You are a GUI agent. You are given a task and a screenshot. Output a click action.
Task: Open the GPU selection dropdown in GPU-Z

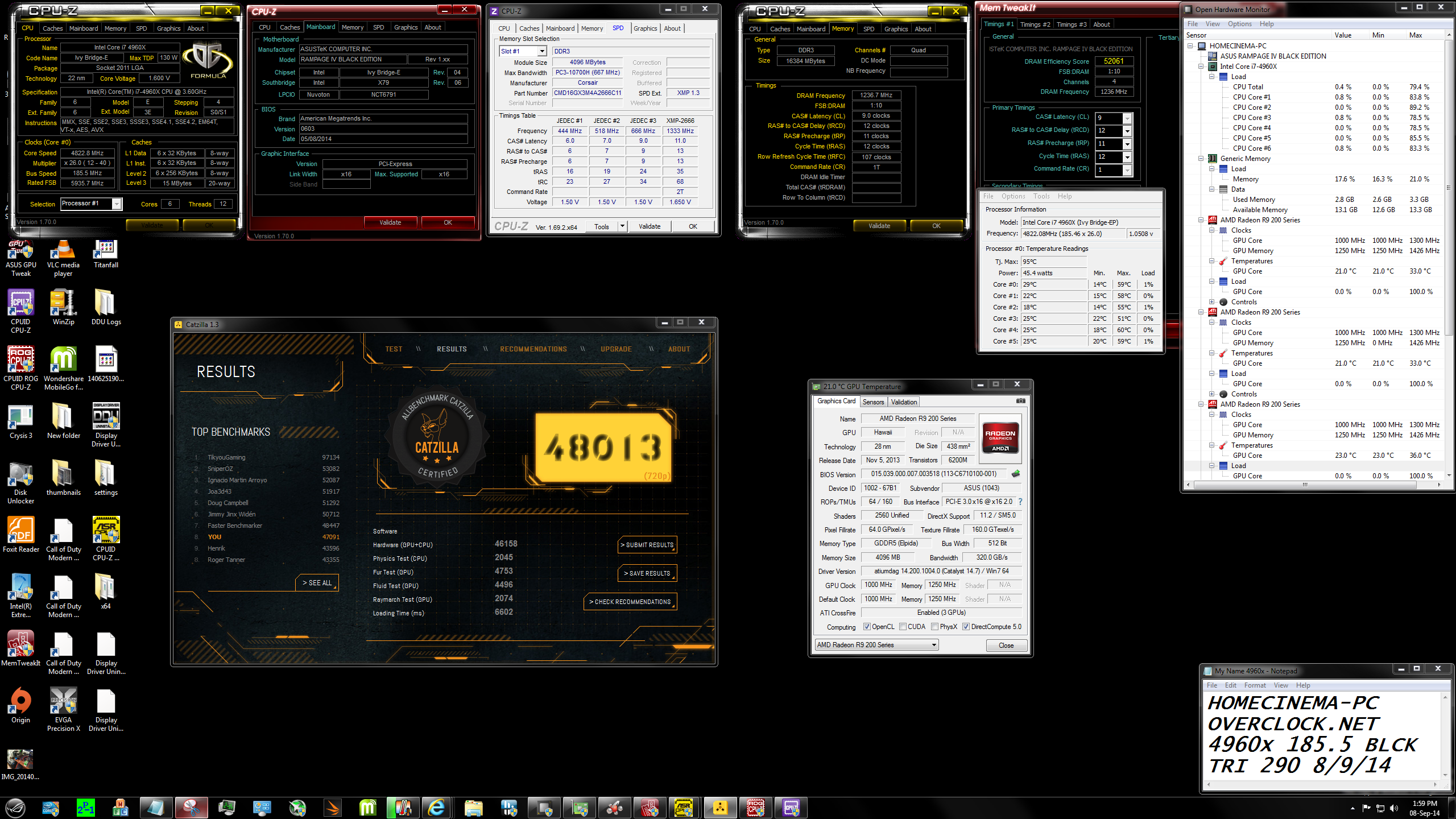pyautogui.click(x=876, y=645)
